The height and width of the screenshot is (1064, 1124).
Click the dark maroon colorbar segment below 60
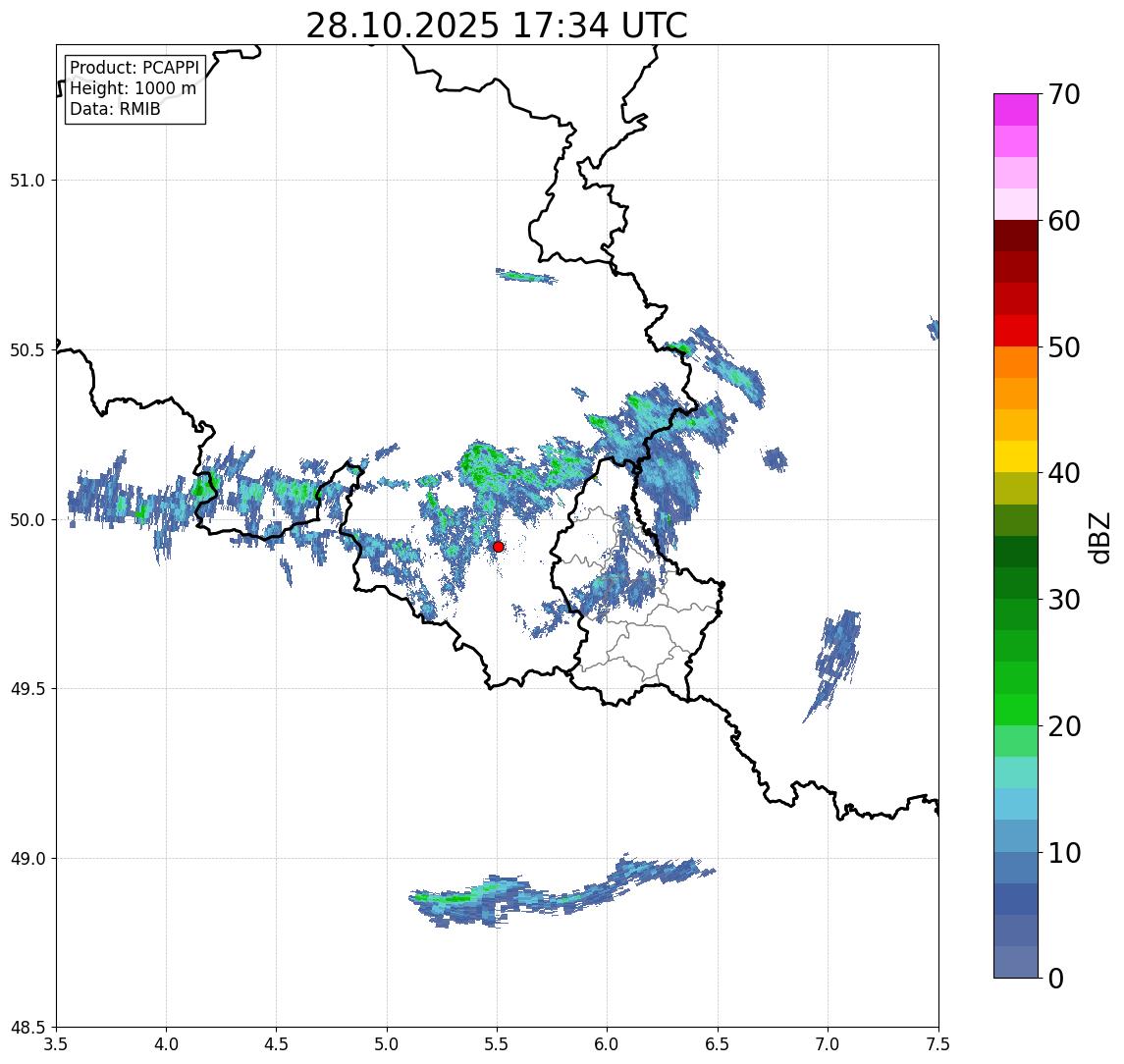(1016, 236)
